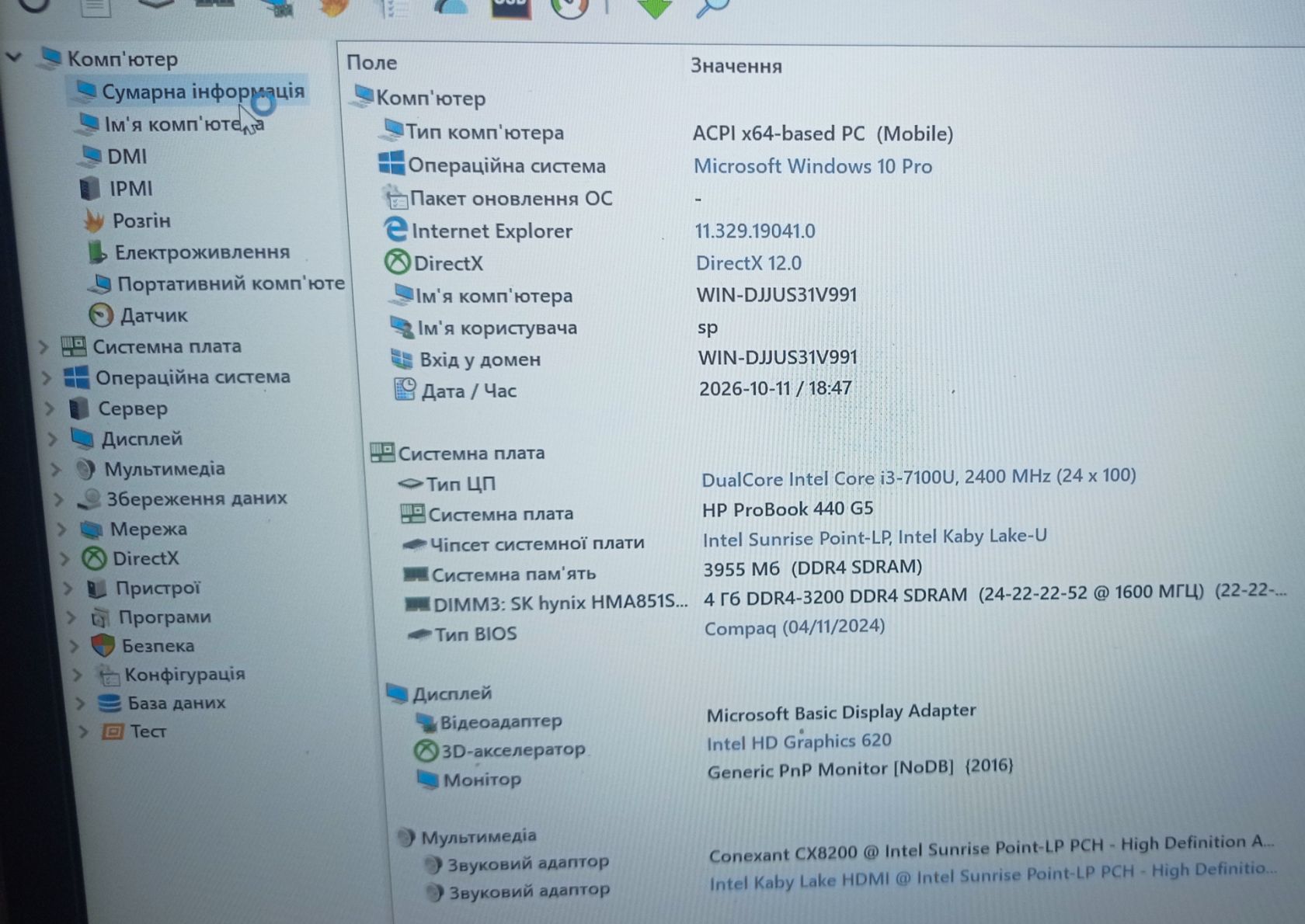Viewport: 1305px width, 924px height.
Task: Click the Тест benchmark icon in tree
Action: tap(113, 731)
